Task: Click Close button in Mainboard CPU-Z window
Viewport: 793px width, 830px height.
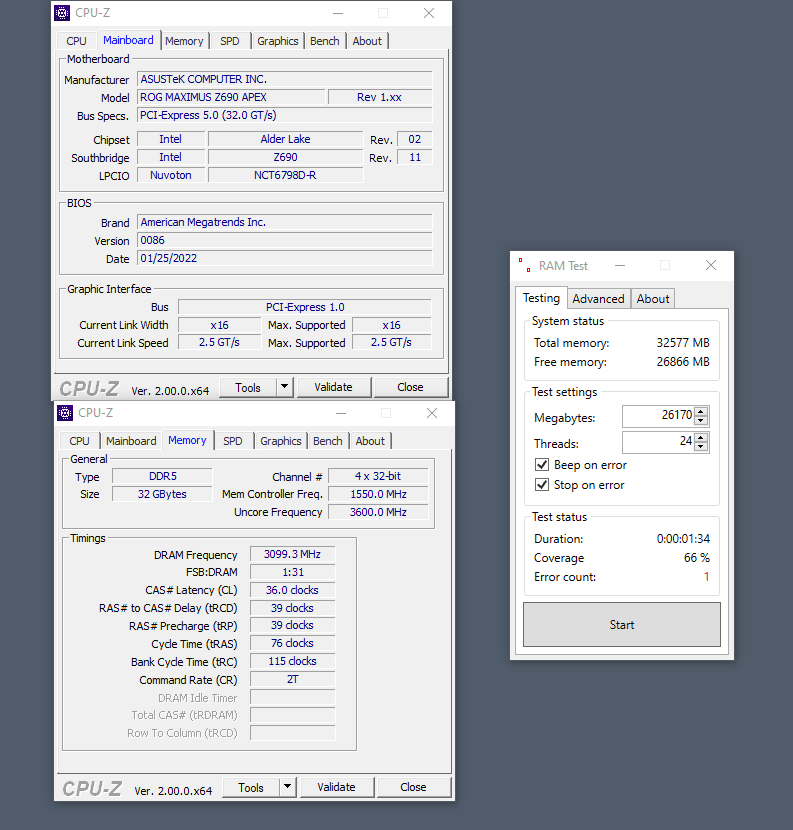Action: tap(410, 387)
